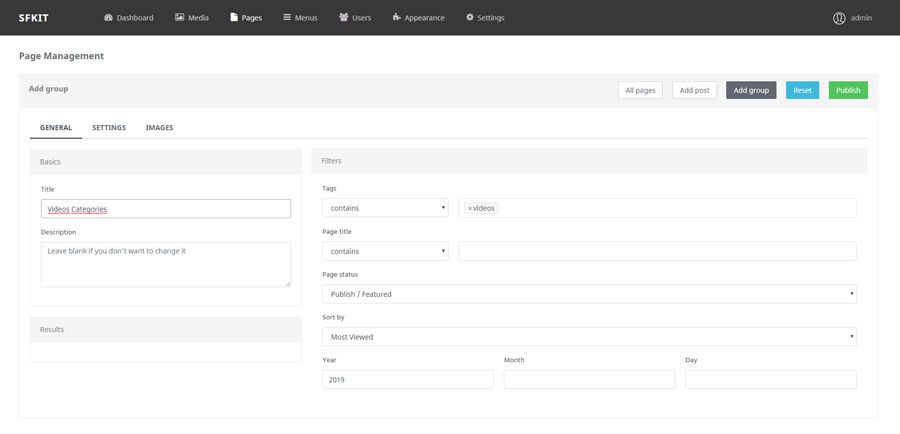Click the Media image icon
The height and width of the screenshot is (434, 900).
[x=179, y=18]
